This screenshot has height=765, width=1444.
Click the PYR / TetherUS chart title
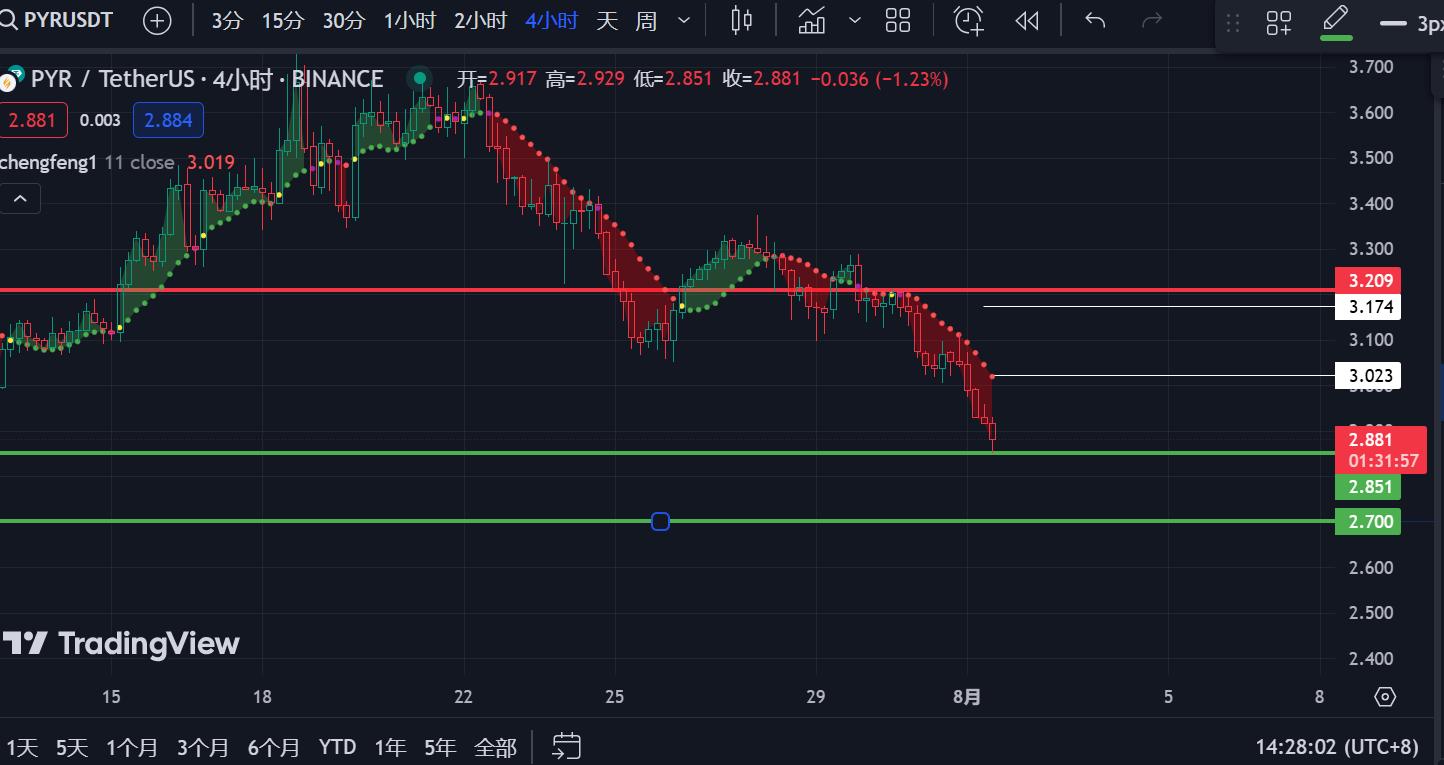(x=207, y=79)
